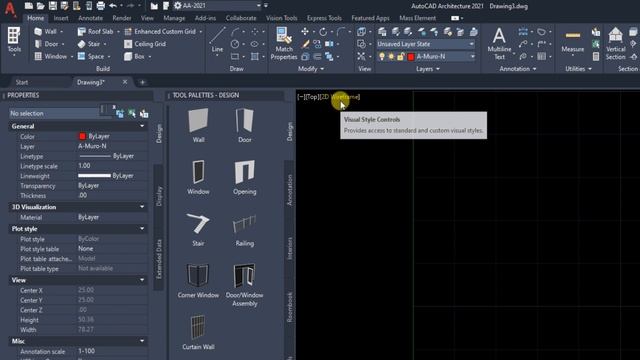Viewport: 640px width, 360px height.
Task: Click the Color ByLayer red swatch
Action: (x=82, y=136)
